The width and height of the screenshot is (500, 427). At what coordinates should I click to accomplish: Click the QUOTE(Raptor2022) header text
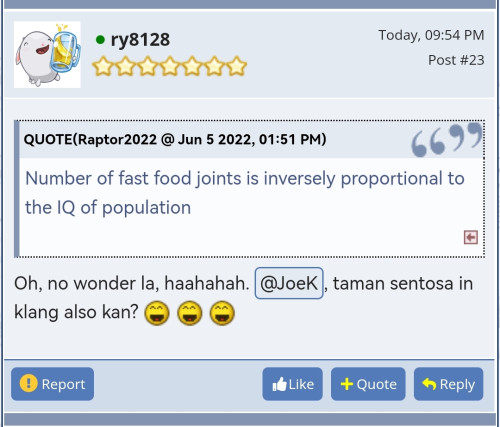pos(175,139)
